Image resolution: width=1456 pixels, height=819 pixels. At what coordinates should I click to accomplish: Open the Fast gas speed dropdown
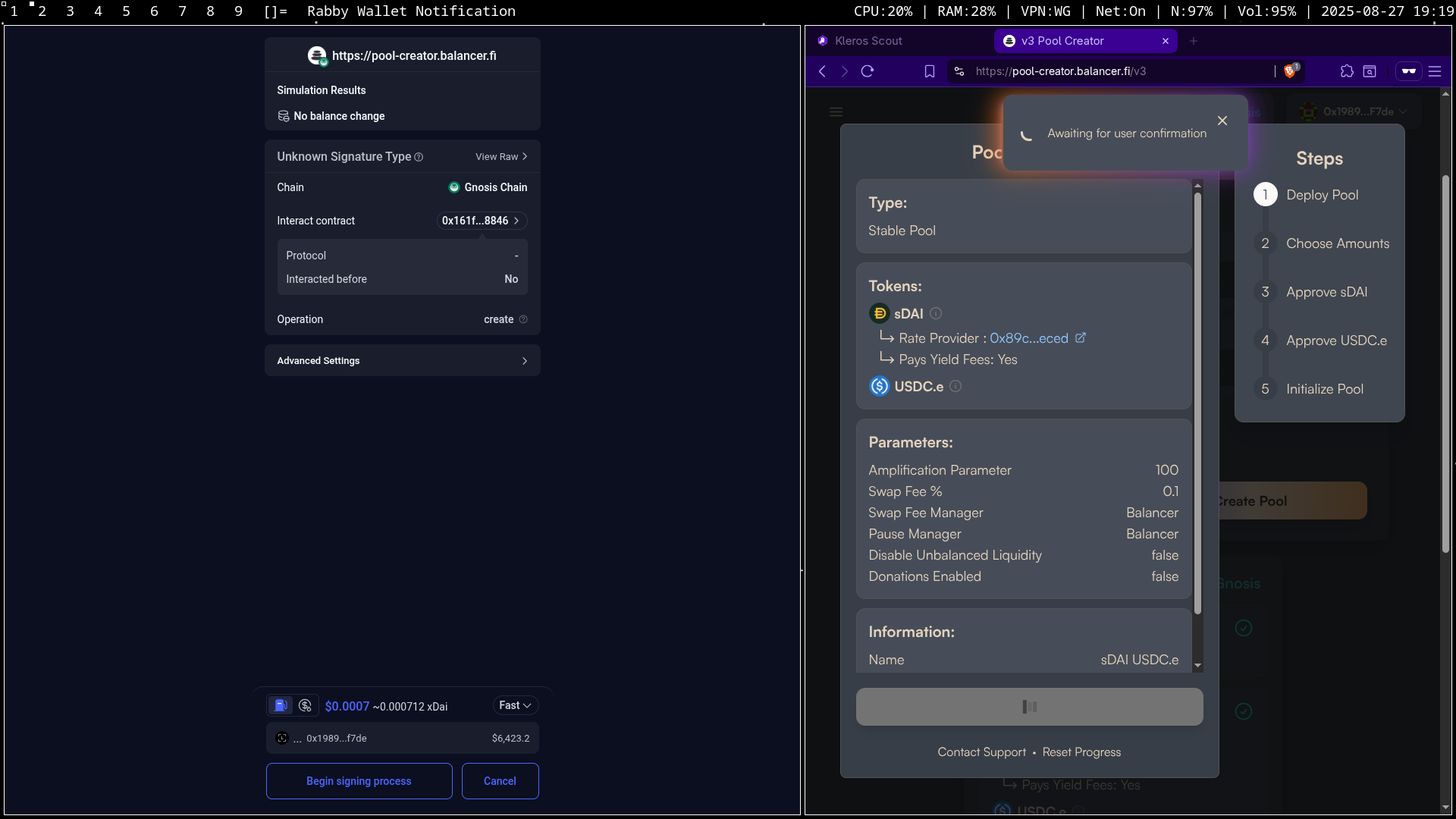(516, 705)
